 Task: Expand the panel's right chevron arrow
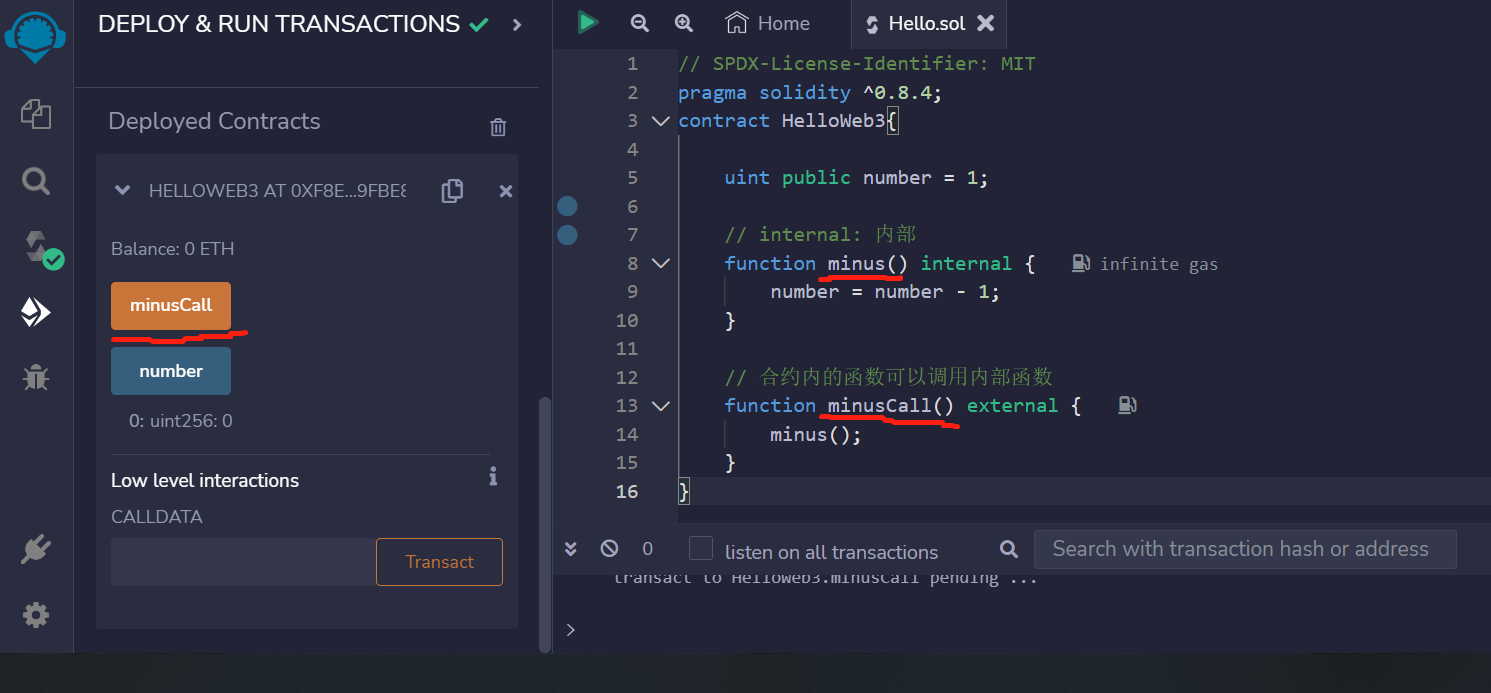tap(517, 25)
